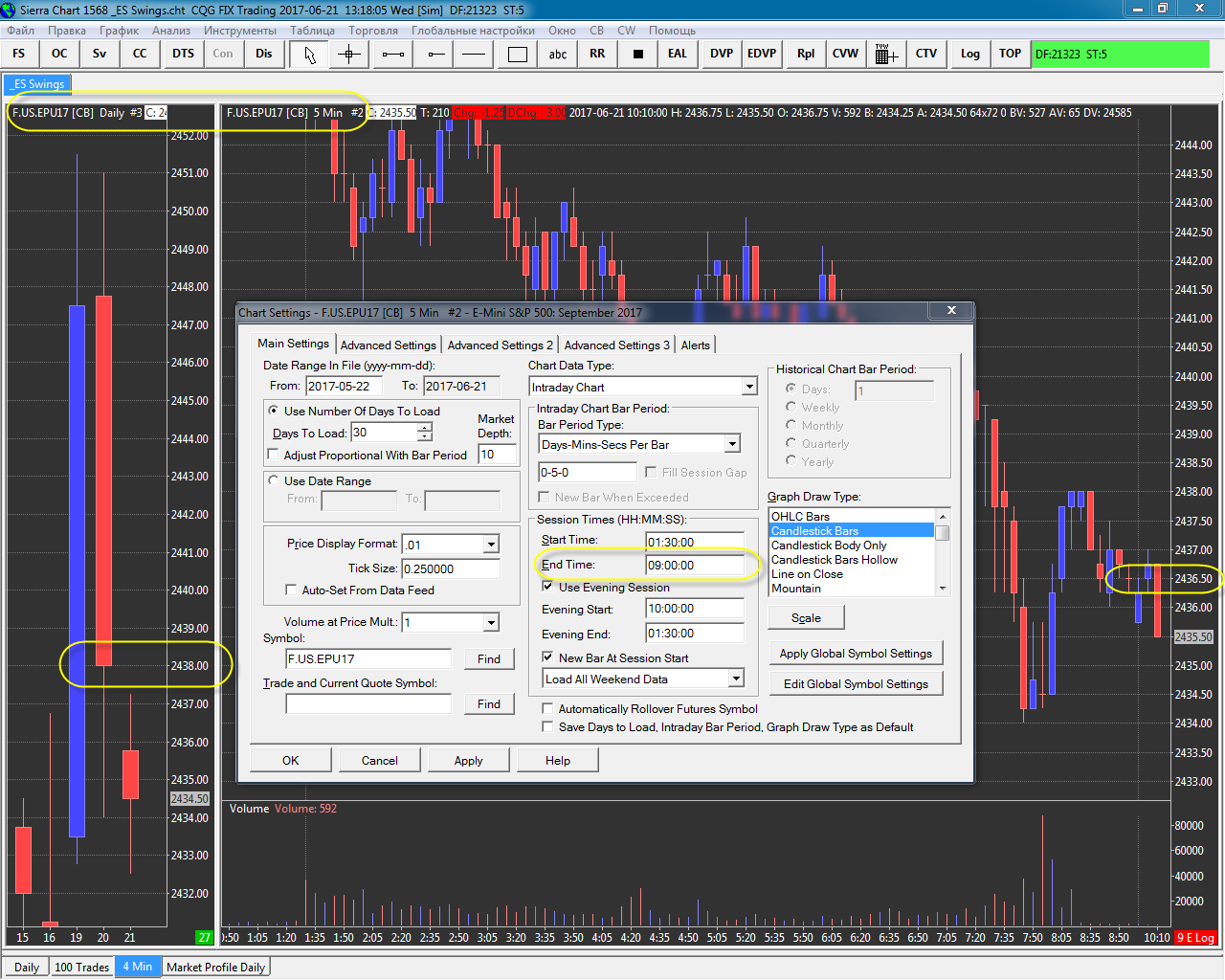Expand the Chart Data Type dropdown
Image resolution: width=1225 pixels, height=980 pixels.
748,387
